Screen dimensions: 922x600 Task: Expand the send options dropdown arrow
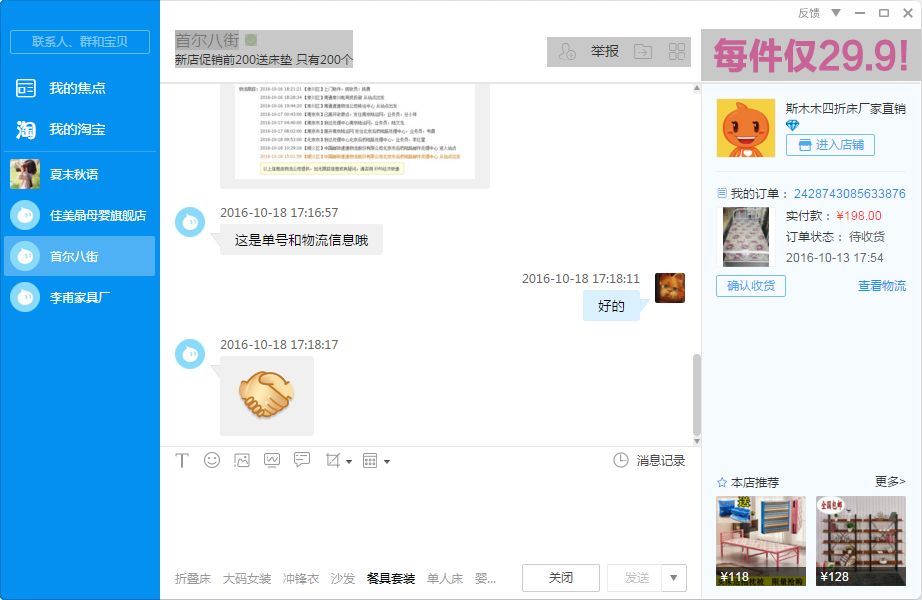(x=674, y=578)
